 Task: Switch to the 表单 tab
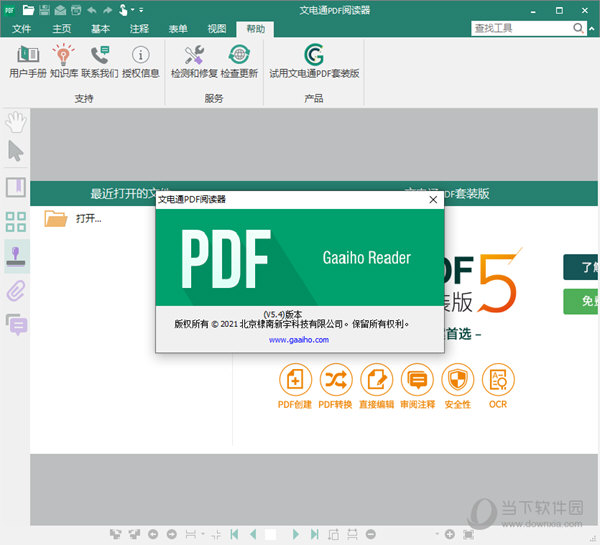[178, 29]
